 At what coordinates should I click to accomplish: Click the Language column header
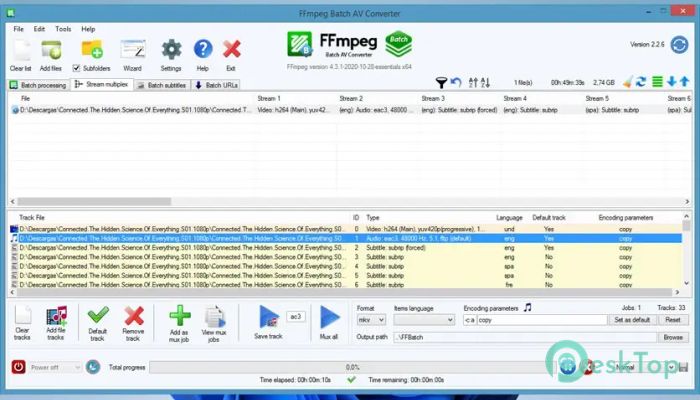coord(509,218)
